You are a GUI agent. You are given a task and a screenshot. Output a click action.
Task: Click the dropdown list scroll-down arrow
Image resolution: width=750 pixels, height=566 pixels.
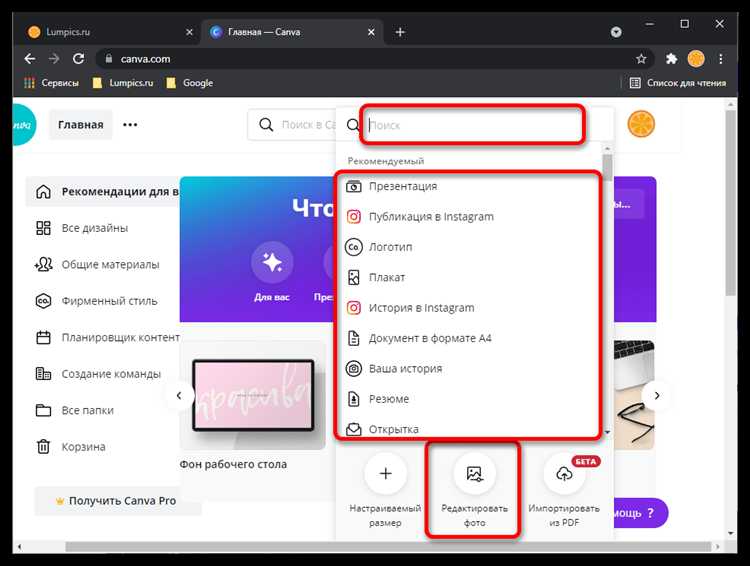pos(607,432)
